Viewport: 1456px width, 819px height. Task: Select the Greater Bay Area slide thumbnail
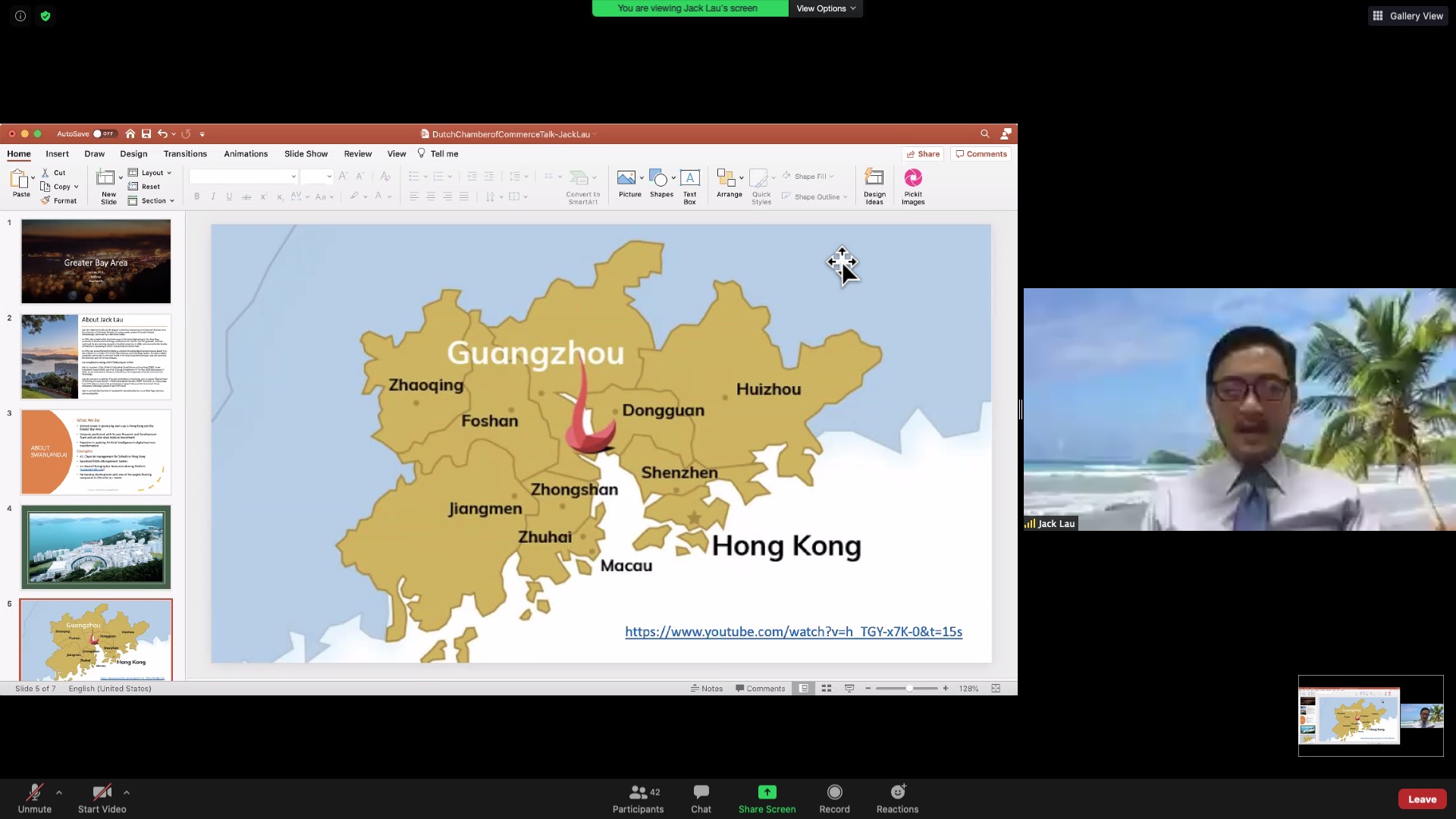tap(96, 262)
